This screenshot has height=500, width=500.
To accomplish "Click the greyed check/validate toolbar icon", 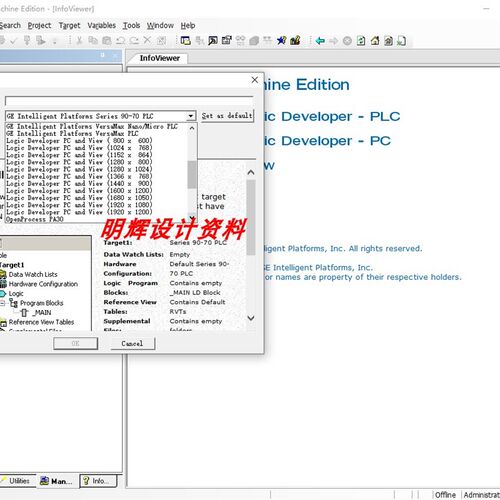I will tap(13, 41).
